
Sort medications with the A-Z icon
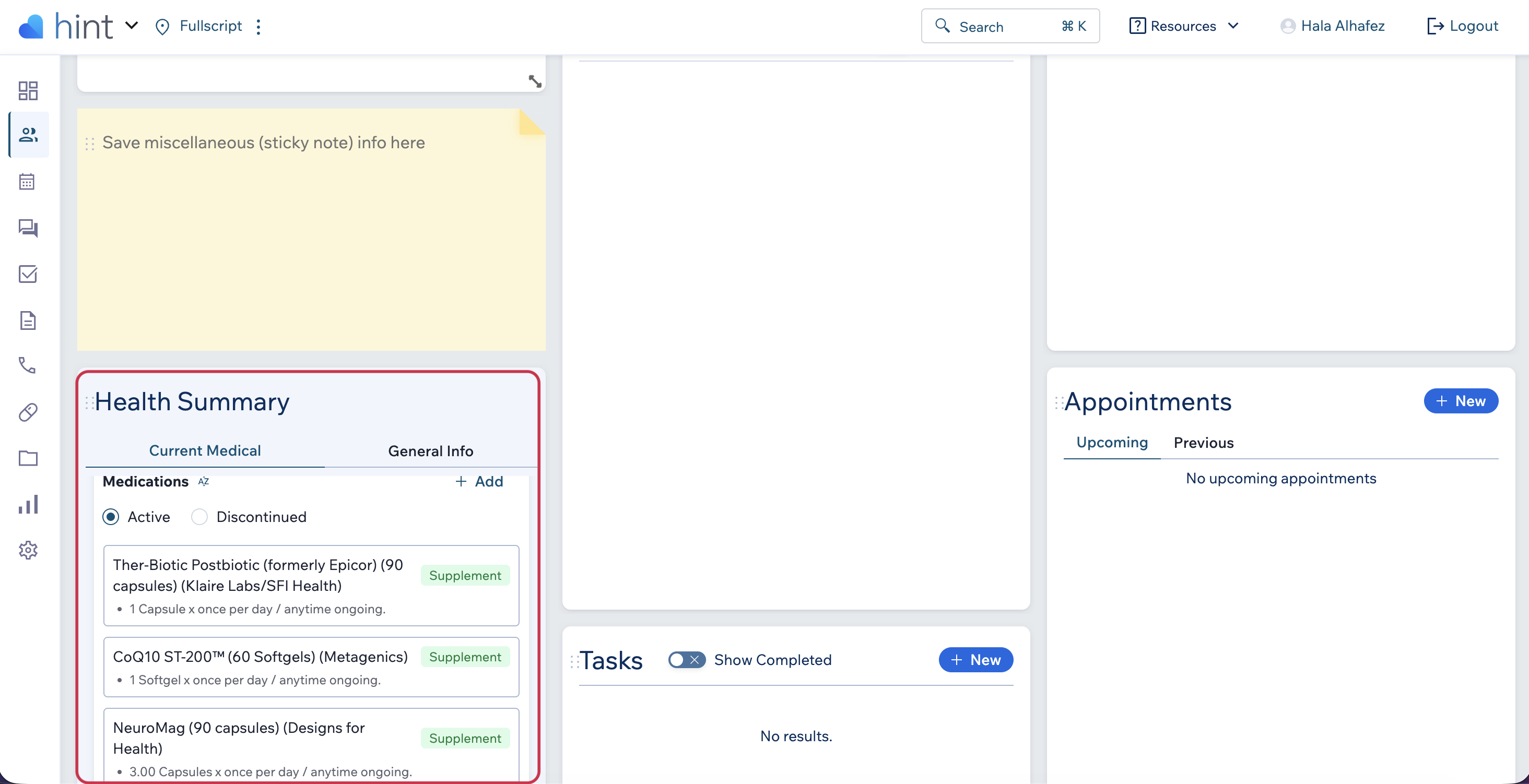pyautogui.click(x=204, y=481)
